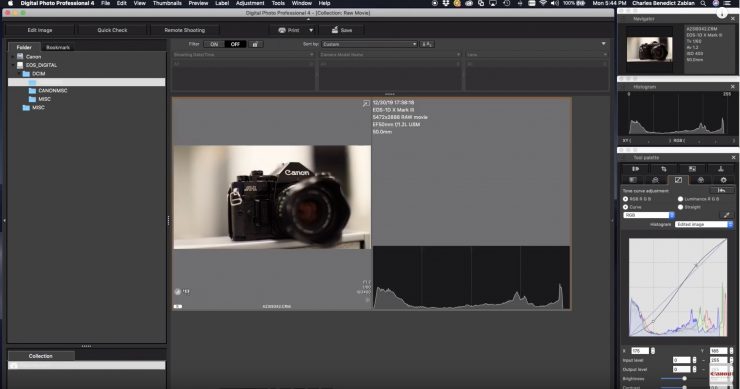
Task: Select the tone curve tool palette tab
Action: 678,180
